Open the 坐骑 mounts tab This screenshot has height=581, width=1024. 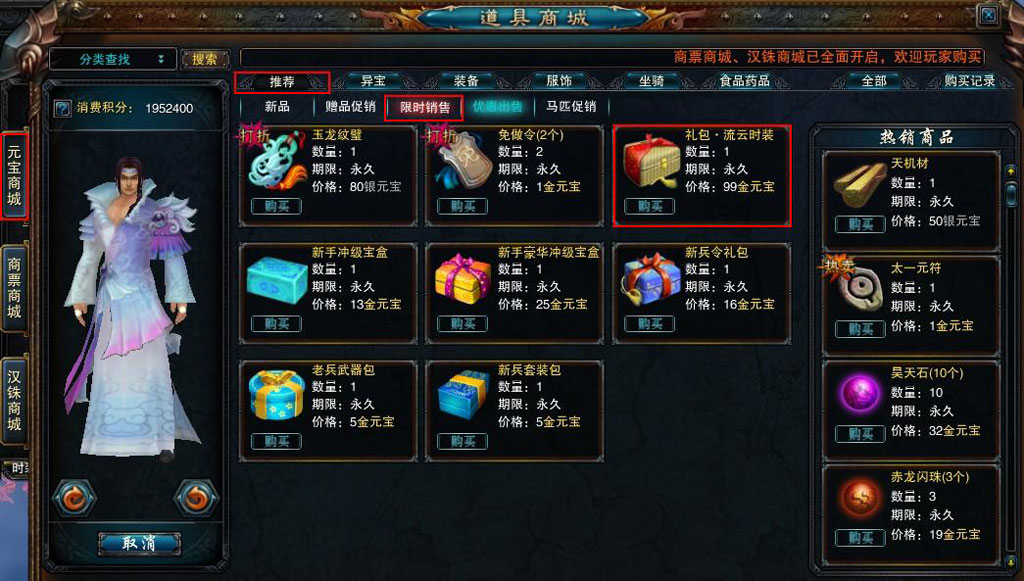(651, 82)
